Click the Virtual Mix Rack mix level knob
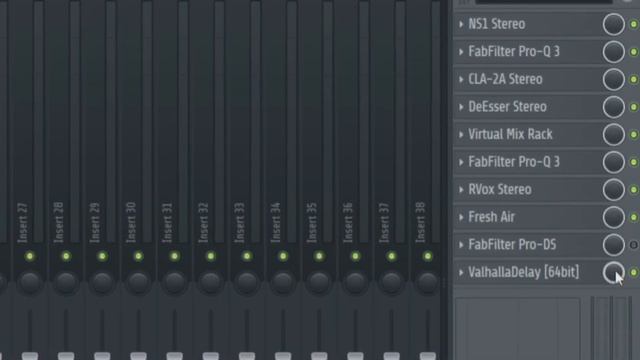Screen dimensions: 640x360 (613, 135)
